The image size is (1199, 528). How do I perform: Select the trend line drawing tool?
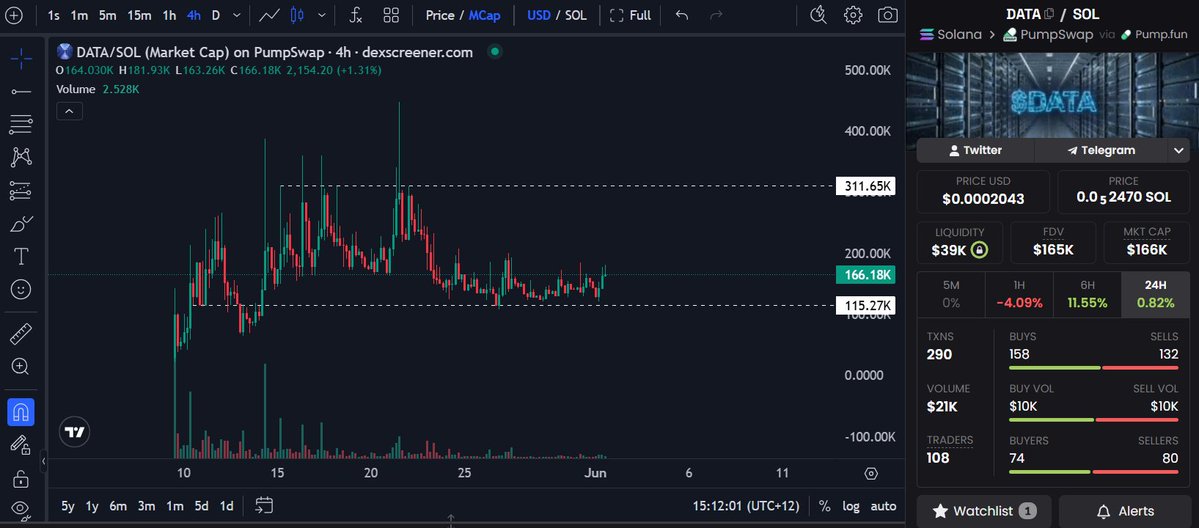(x=21, y=92)
